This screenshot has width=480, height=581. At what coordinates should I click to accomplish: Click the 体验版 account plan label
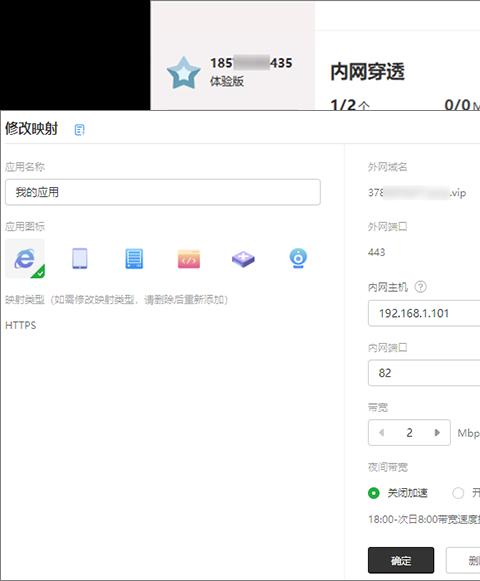click(x=227, y=81)
